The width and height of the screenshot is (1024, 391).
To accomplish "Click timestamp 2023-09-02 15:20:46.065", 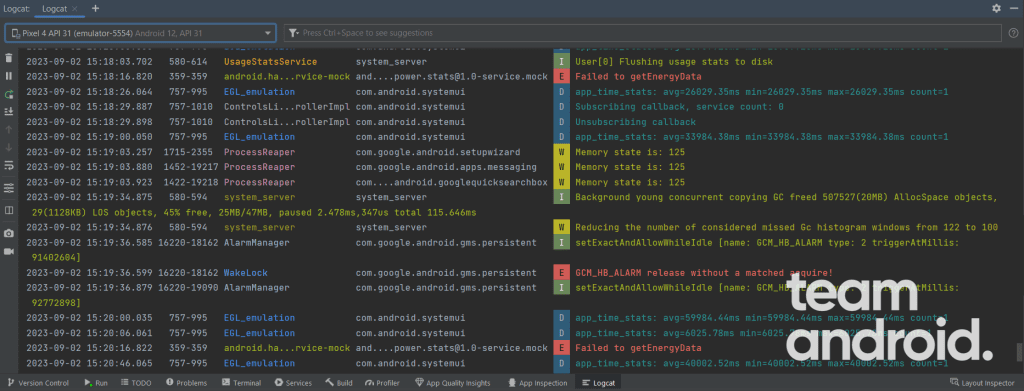I will point(89,363).
